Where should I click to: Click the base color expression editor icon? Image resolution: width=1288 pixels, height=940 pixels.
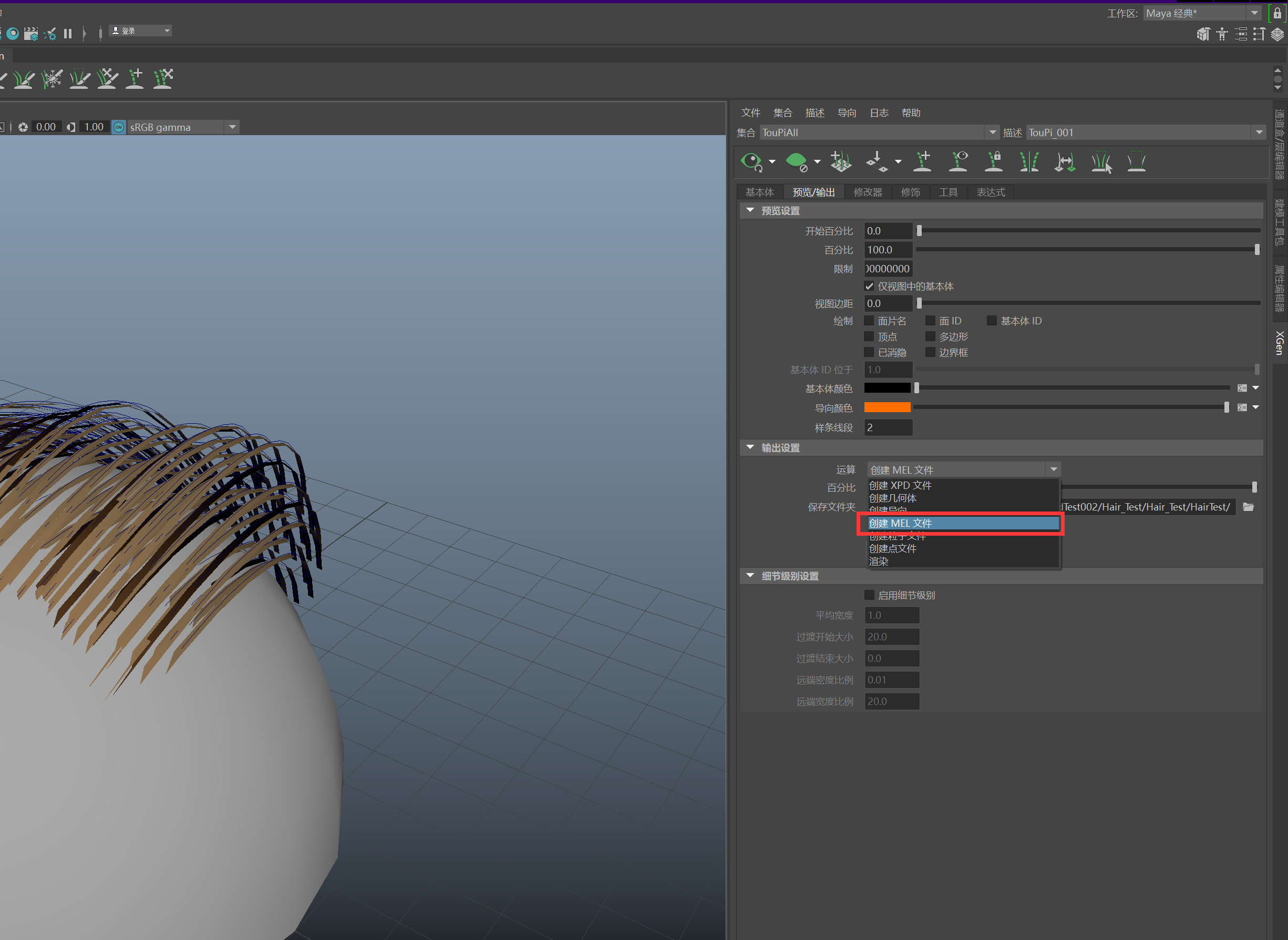[x=1242, y=388]
